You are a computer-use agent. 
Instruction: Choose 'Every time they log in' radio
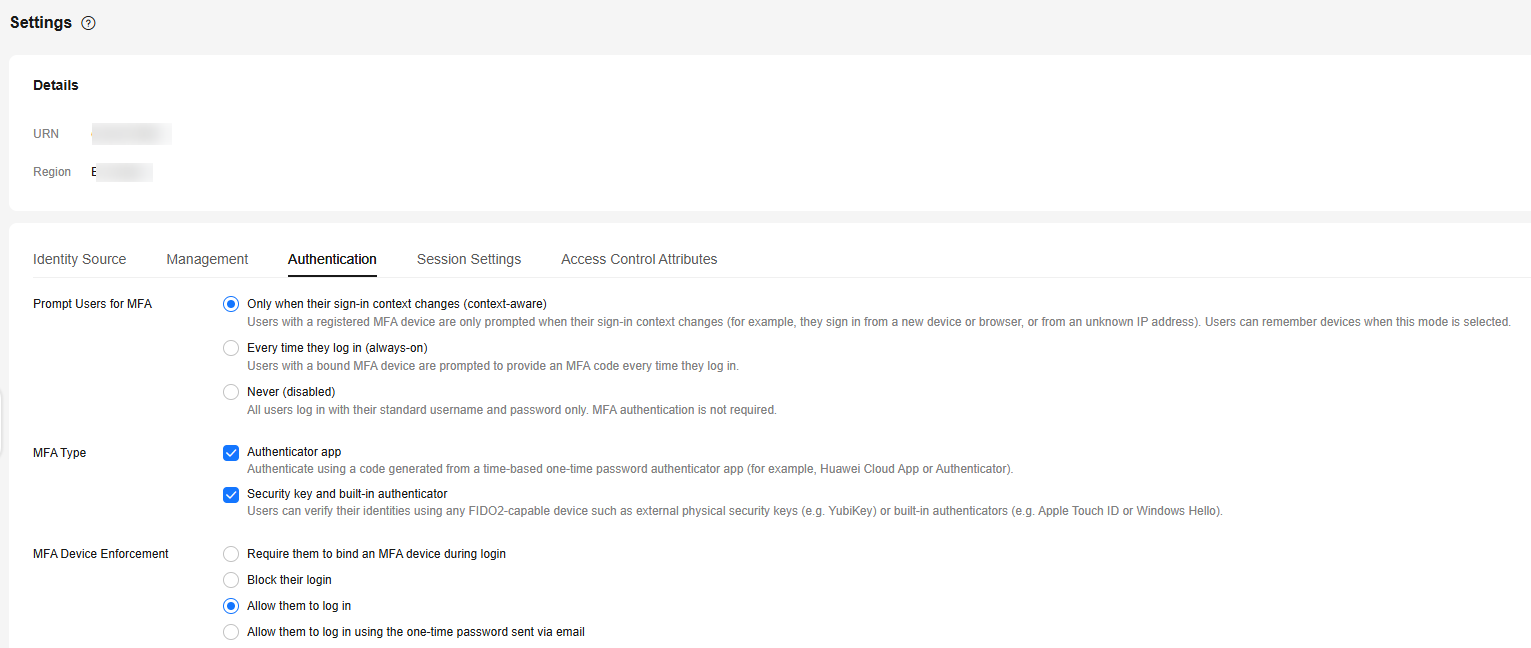coord(231,348)
